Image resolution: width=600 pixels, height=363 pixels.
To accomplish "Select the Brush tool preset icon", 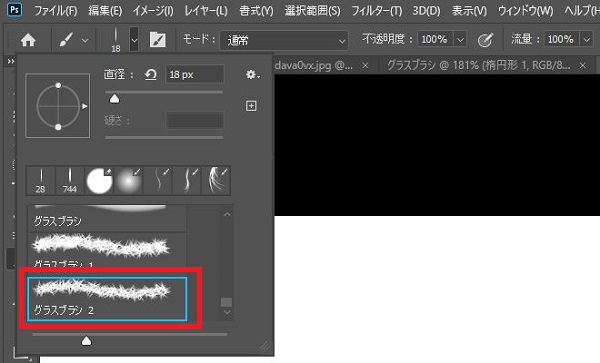I will point(66,40).
